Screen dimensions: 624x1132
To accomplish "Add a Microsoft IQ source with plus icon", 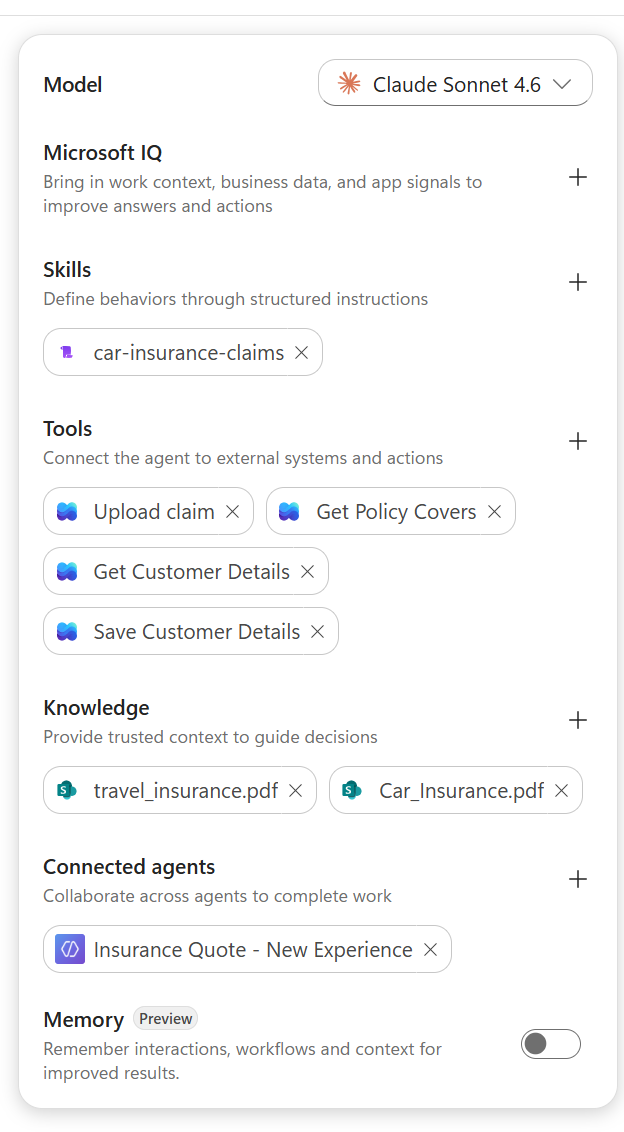I will point(578,177).
